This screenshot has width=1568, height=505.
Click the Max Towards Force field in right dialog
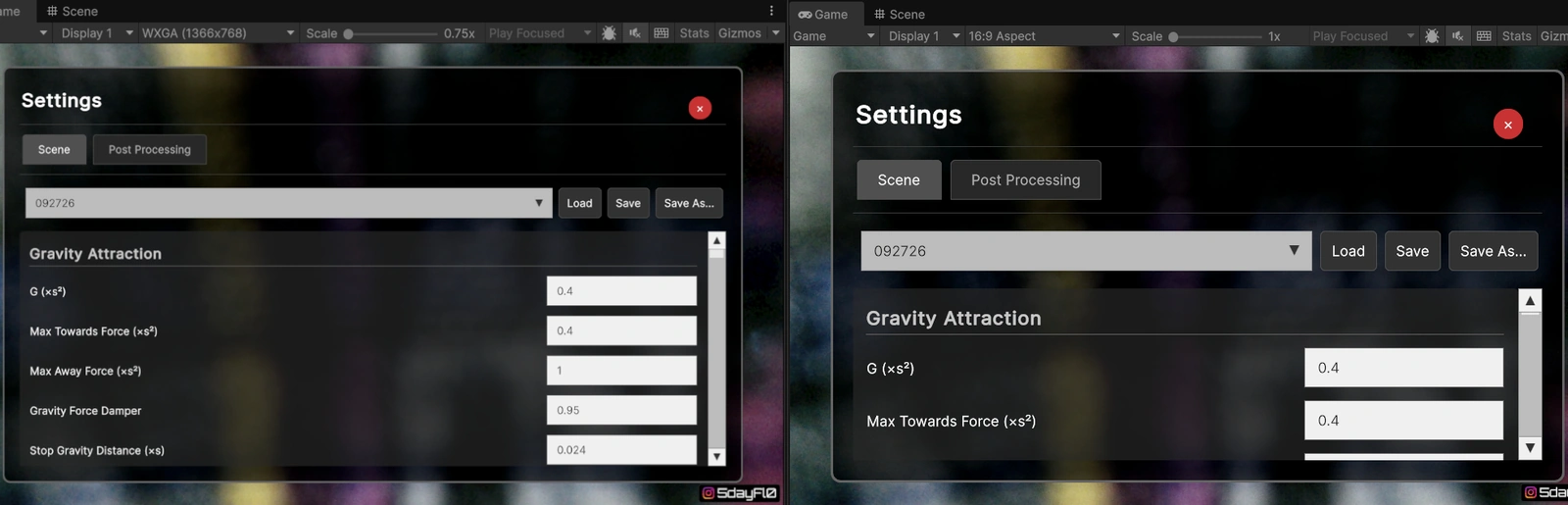[1403, 421]
